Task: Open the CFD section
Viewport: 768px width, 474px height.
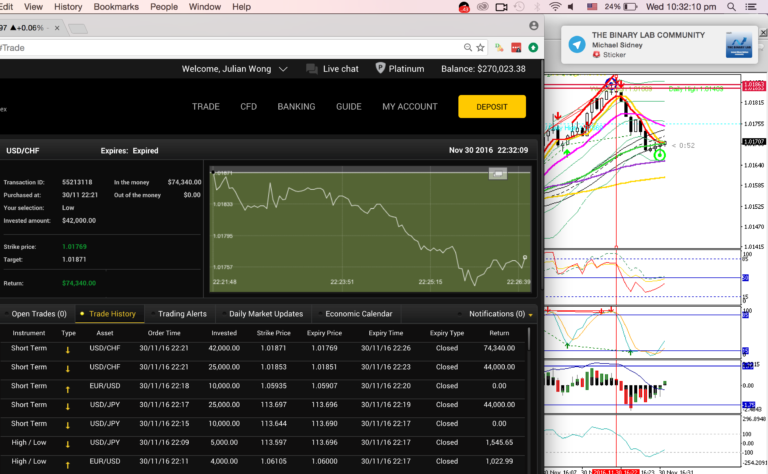Action: coord(248,107)
